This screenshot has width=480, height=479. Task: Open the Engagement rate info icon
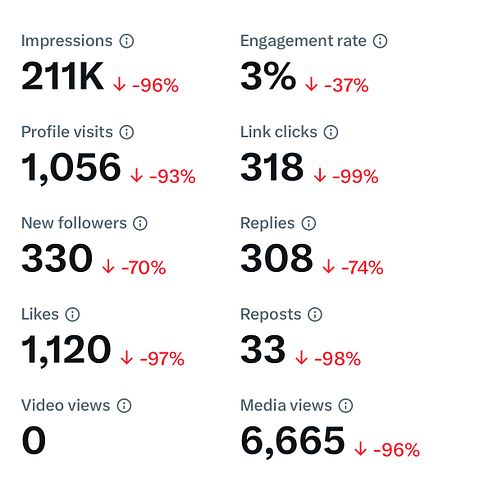click(380, 41)
